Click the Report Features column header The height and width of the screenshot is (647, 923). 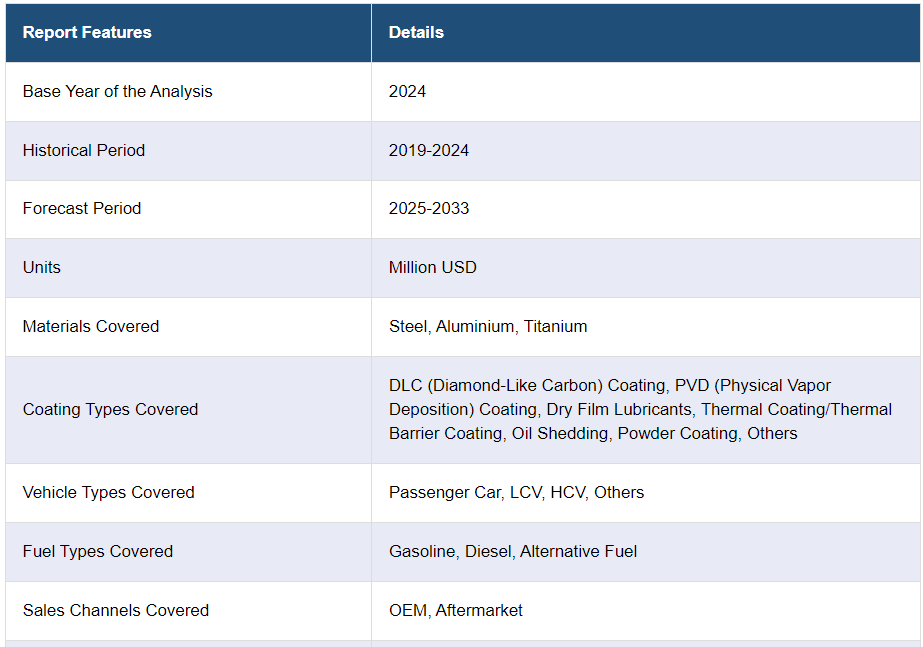point(87,32)
